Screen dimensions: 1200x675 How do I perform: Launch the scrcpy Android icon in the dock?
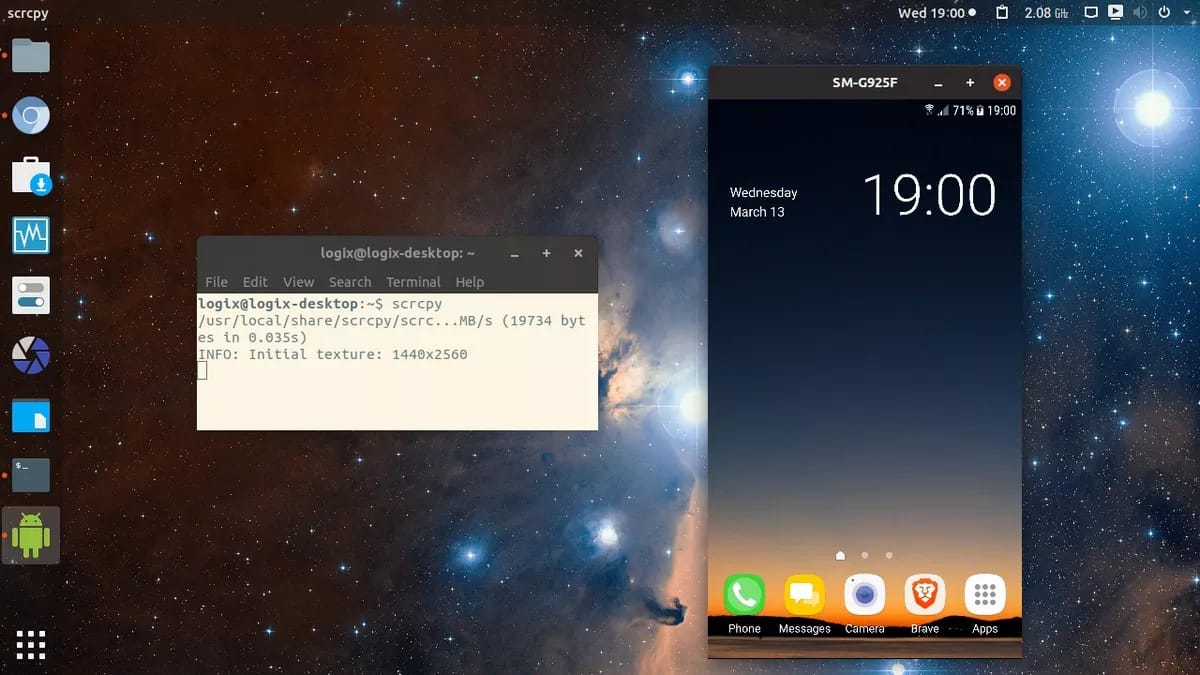(x=30, y=533)
